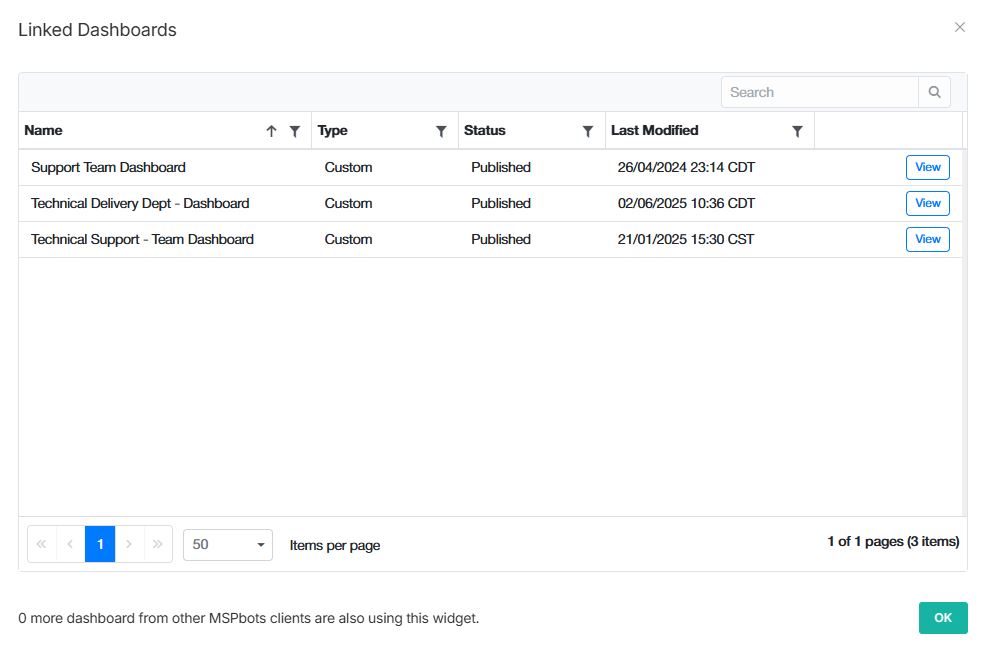View Technical Support - Team Dashboard
The image size is (987, 653).
(927, 239)
